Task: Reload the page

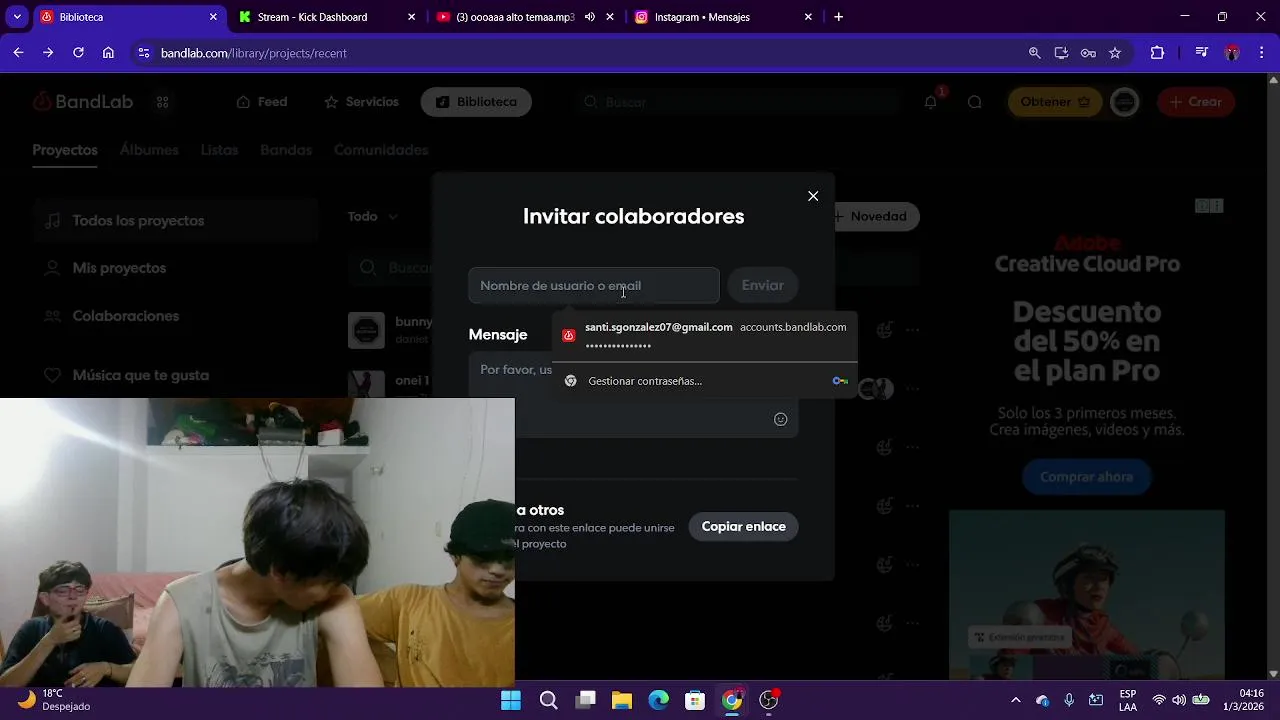Action: click(x=78, y=53)
